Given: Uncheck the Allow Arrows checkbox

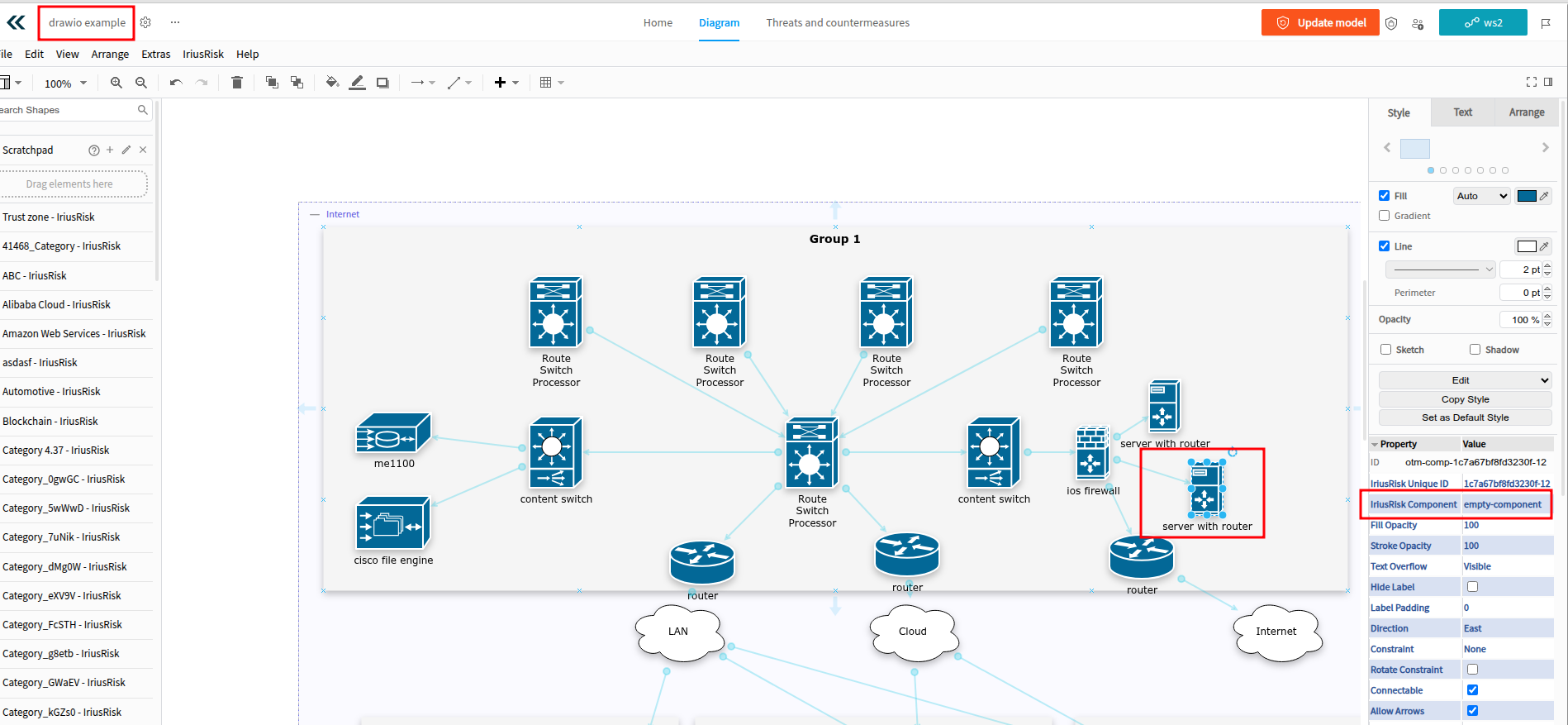Looking at the screenshot, I should [1472, 711].
